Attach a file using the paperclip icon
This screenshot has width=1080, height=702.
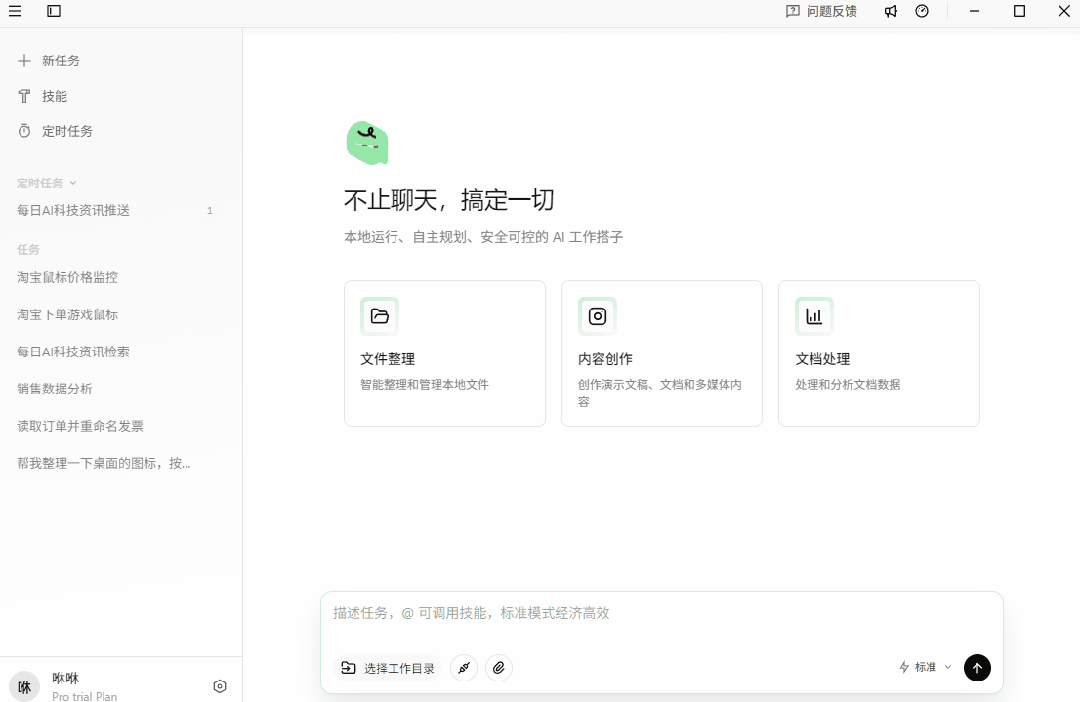tap(498, 667)
